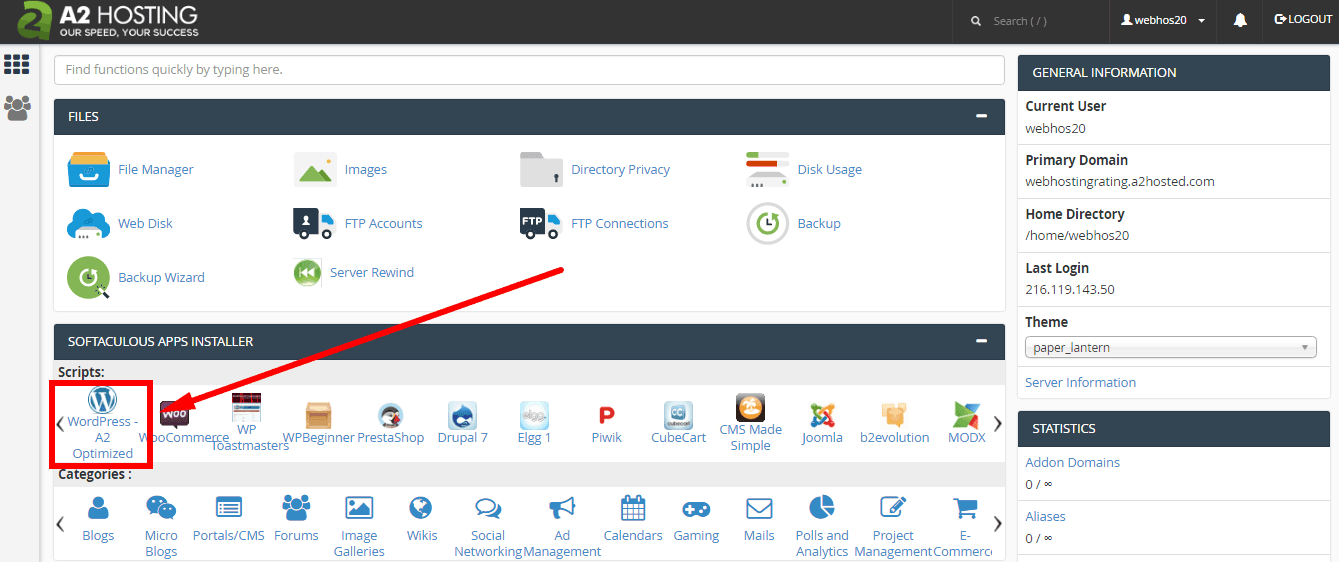Screen dimensions: 1339x562
Task: Select Drupal 7 script icon
Action: click(x=463, y=415)
